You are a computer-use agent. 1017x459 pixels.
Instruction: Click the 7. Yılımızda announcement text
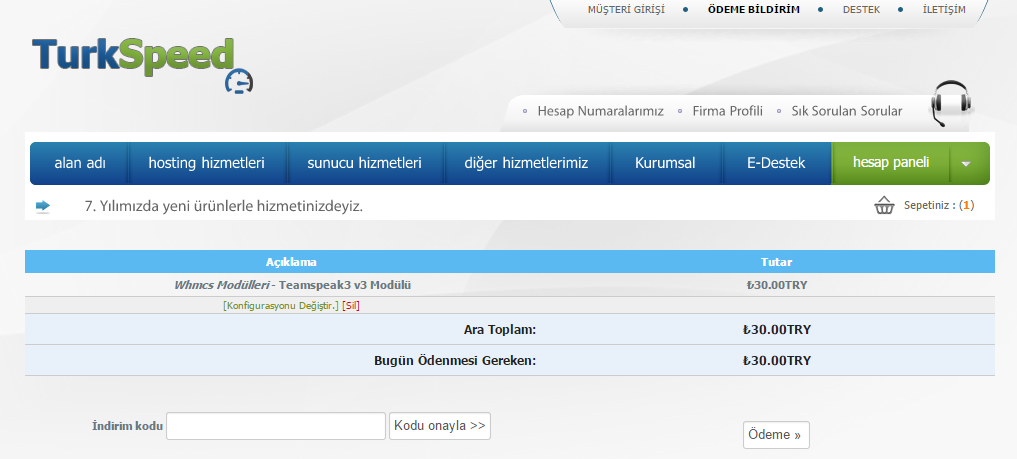(223, 207)
